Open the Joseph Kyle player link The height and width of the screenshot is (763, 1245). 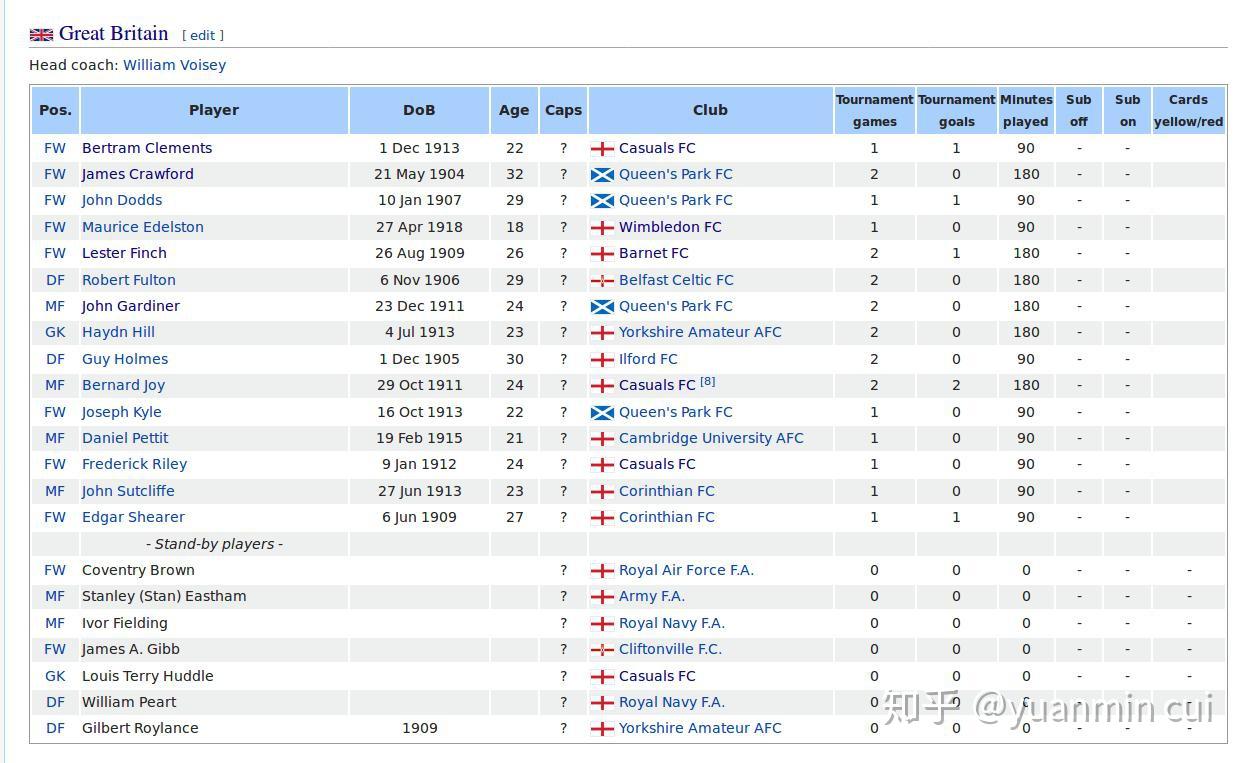point(122,412)
